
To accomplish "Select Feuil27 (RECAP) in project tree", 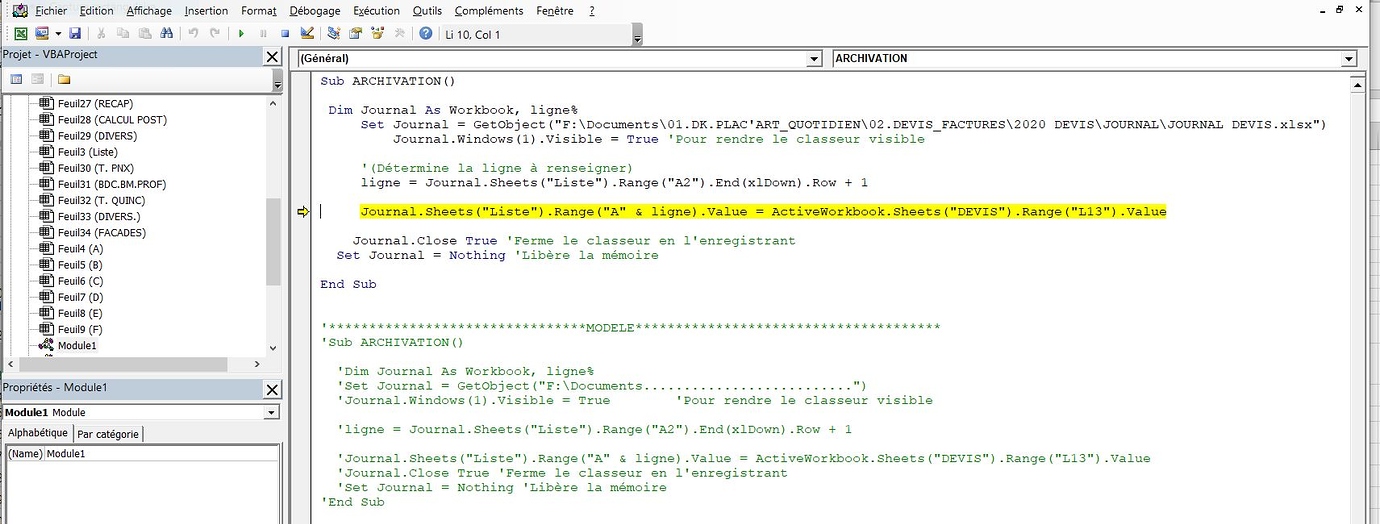I will [x=95, y=103].
